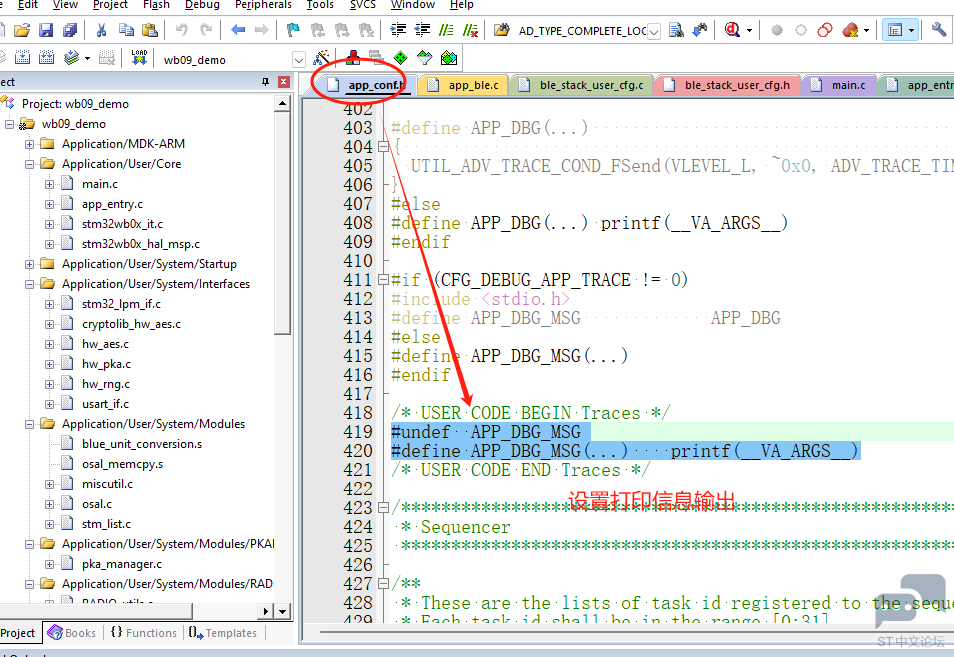The height and width of the screenshot is (657, 954).
Task: Open the SVCS menu
Action: [363, 5]
